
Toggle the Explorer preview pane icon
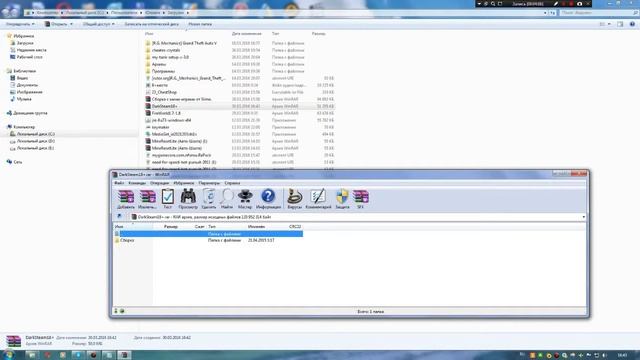coord(620,24)
